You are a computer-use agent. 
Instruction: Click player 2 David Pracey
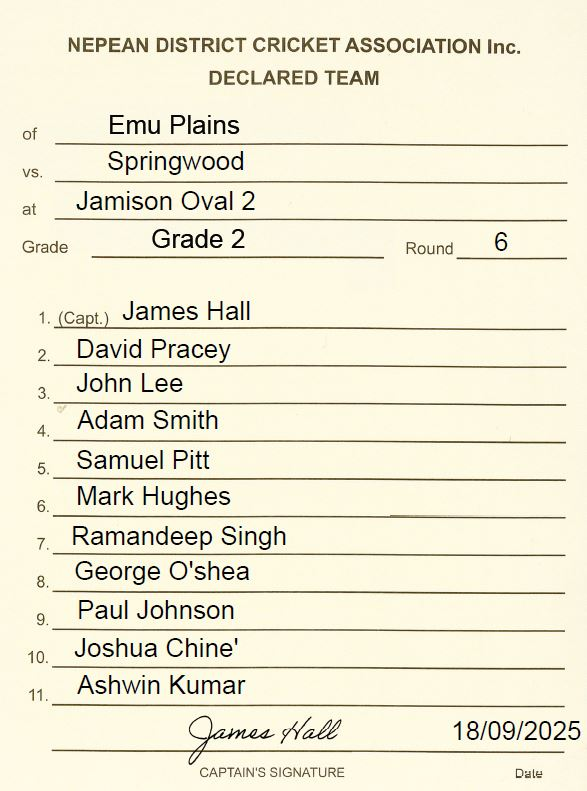153,349
